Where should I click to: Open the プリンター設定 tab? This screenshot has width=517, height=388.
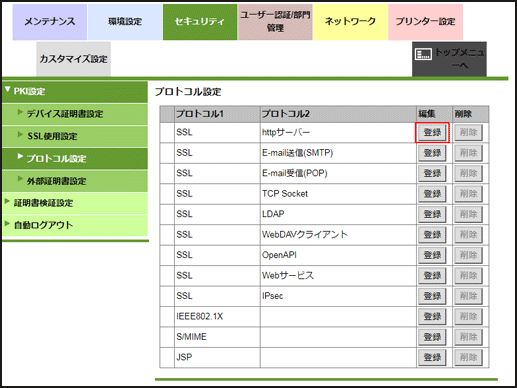click(x=425, y=22)
